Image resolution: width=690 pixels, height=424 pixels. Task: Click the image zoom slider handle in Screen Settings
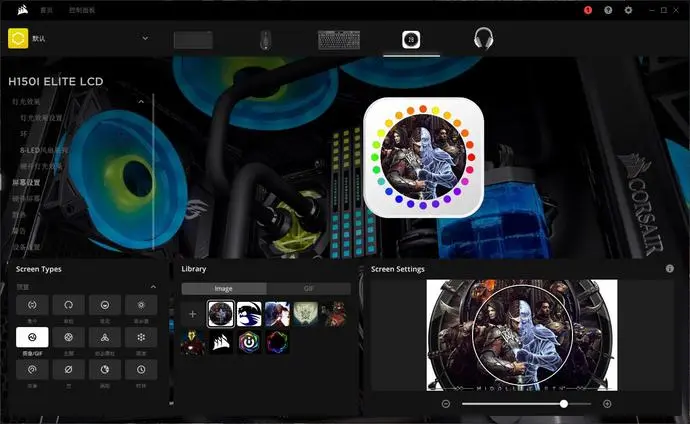coord(564,404)
